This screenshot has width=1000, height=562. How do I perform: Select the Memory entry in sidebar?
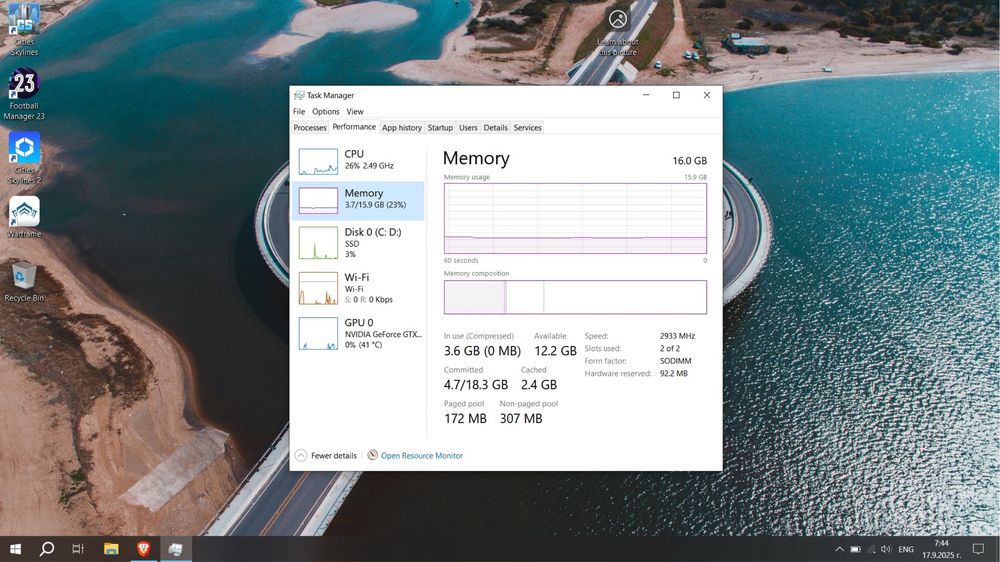pos(358,200)
